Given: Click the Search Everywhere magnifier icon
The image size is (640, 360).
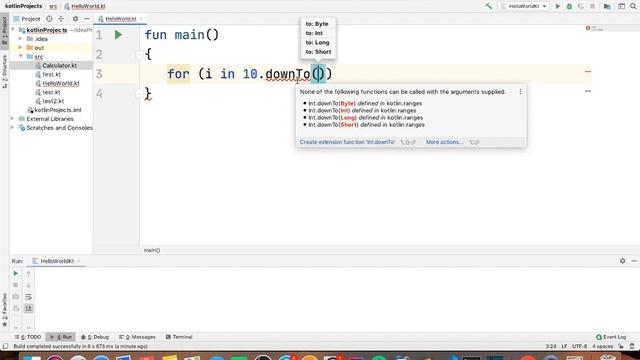Looking at the screenshot, I should [x=633, y=6].
